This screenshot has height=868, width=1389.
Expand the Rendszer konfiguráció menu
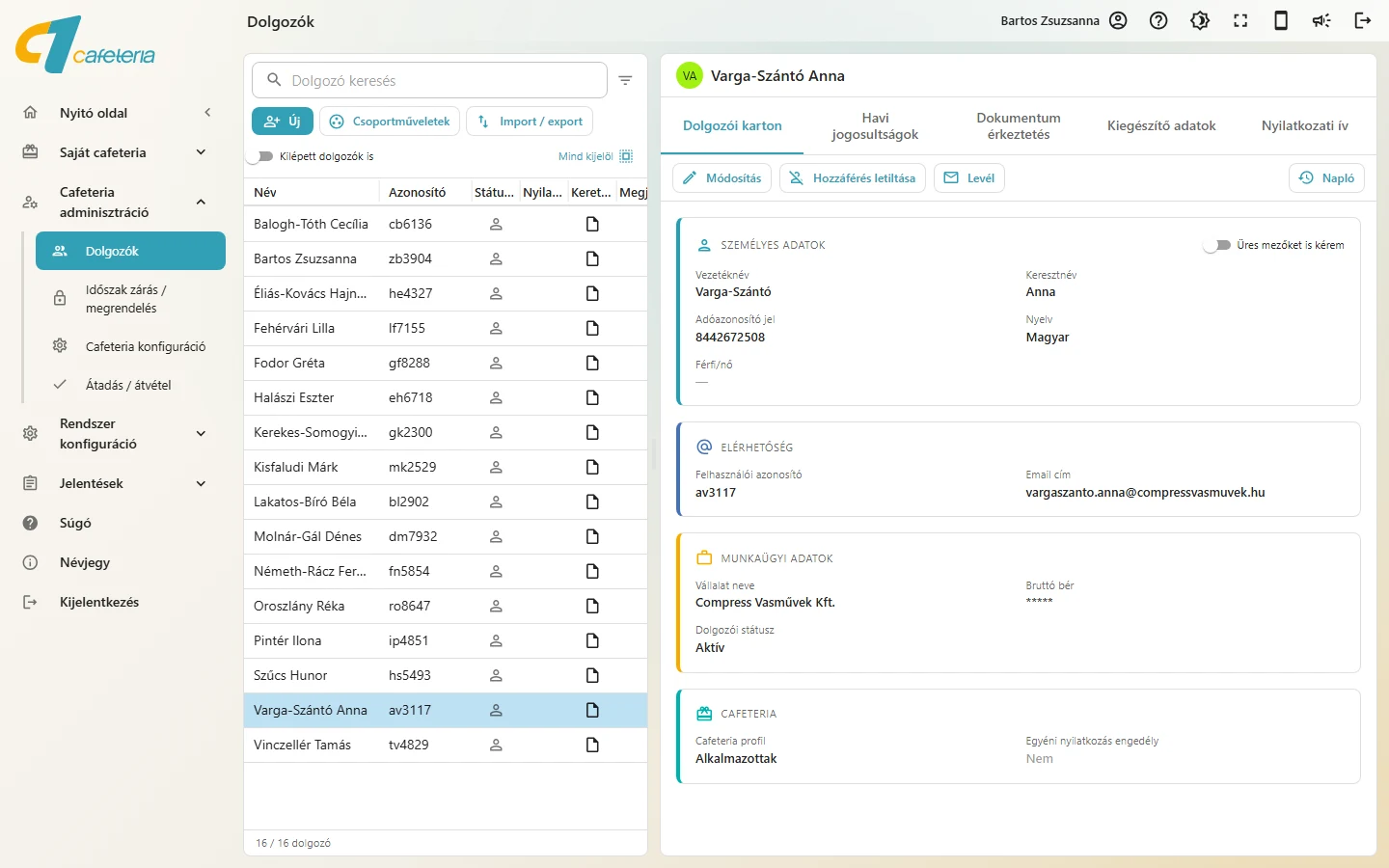point(201,433)
